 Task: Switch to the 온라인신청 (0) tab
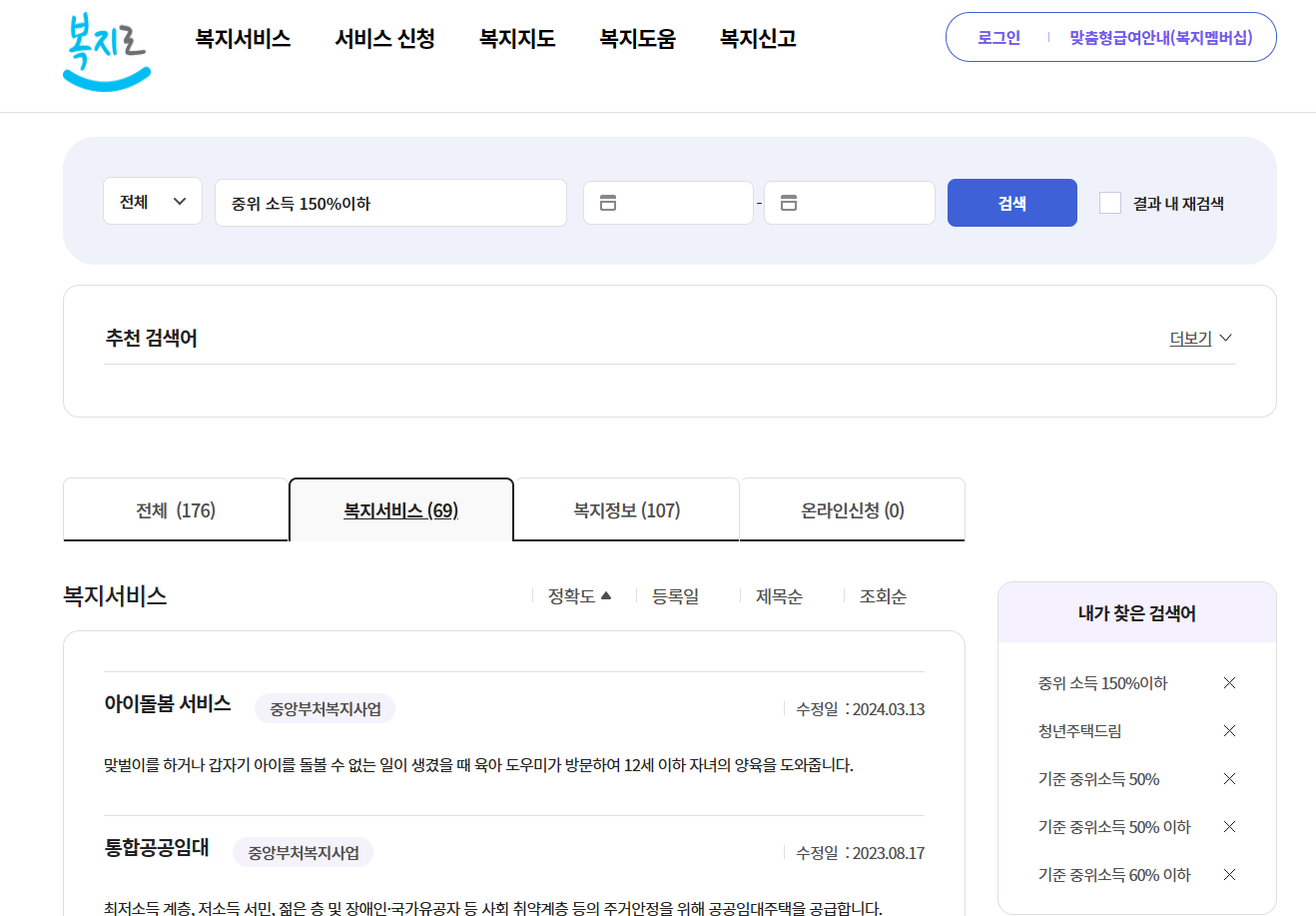[x=851, y=509]
